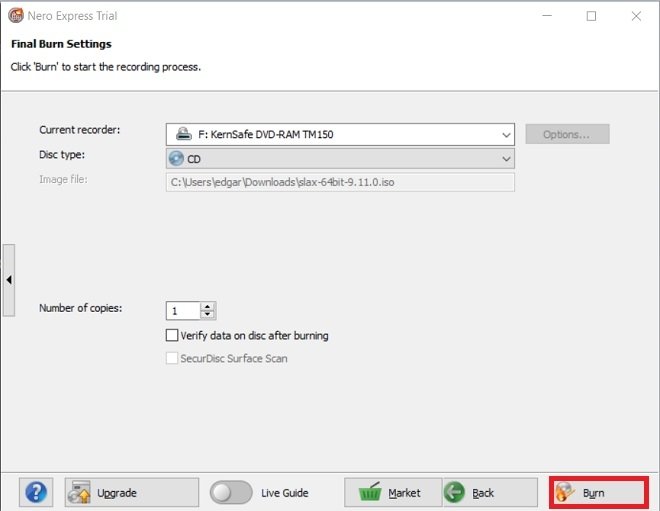The image size is (660, 511).
Task: Click the Upgrade box icon
Action: tap(79, 492)
